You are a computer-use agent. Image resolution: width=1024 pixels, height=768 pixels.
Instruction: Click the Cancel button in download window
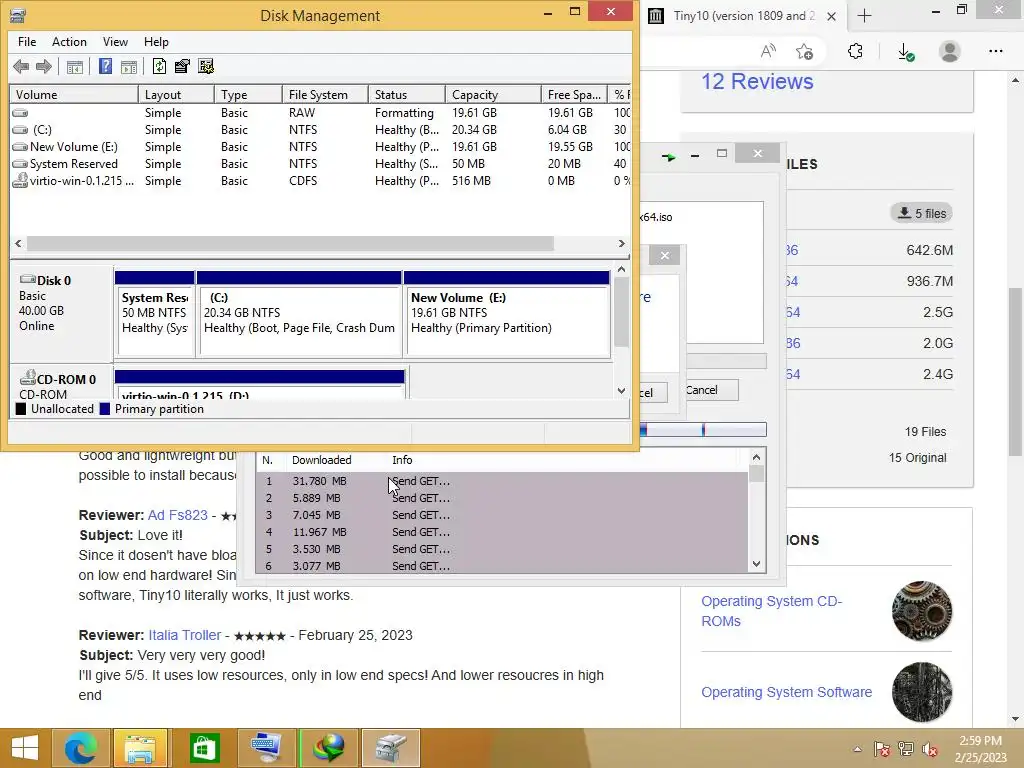711,390
